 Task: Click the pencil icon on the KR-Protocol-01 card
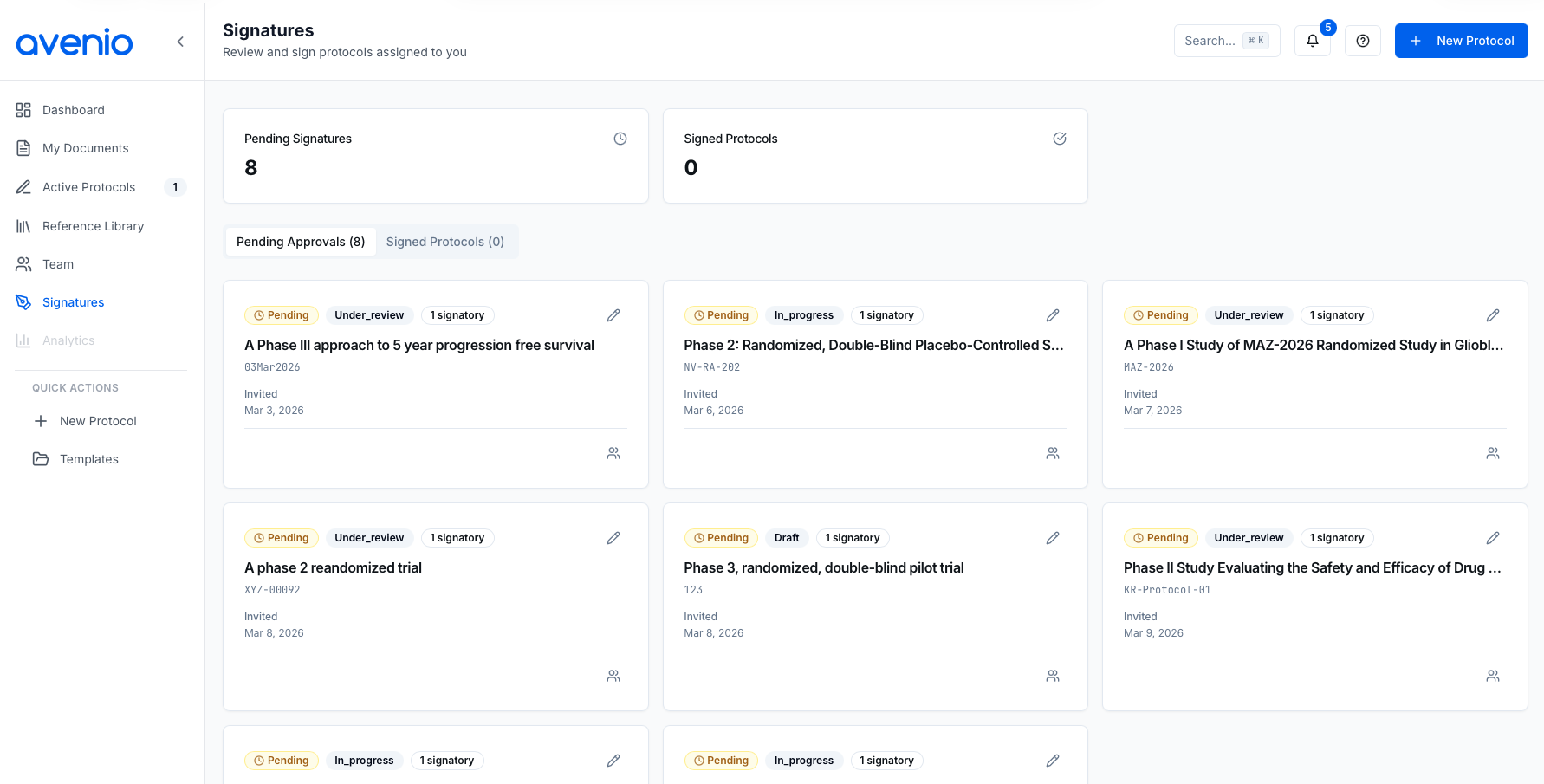point(1493,538)
